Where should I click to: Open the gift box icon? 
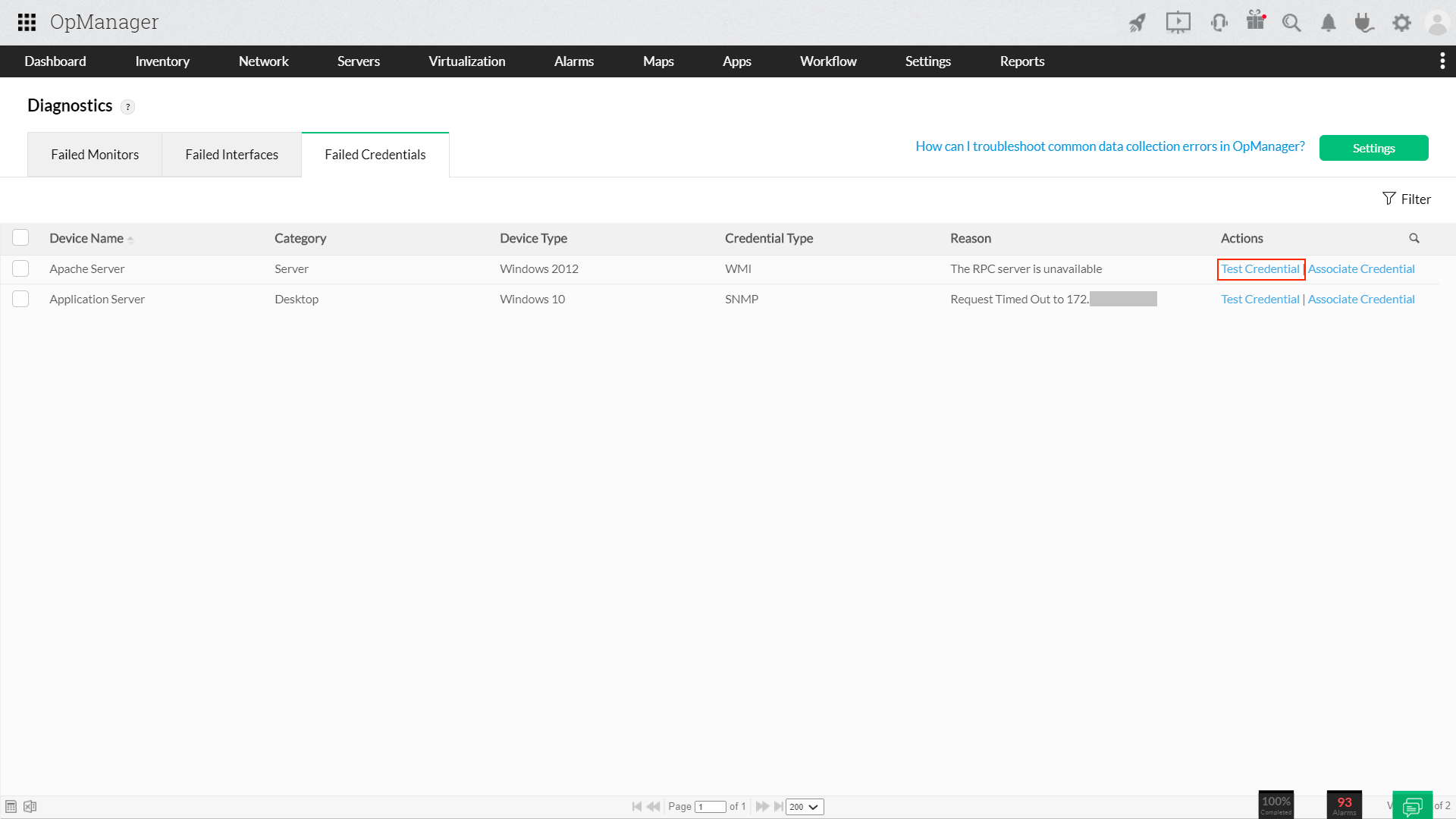1256,21
